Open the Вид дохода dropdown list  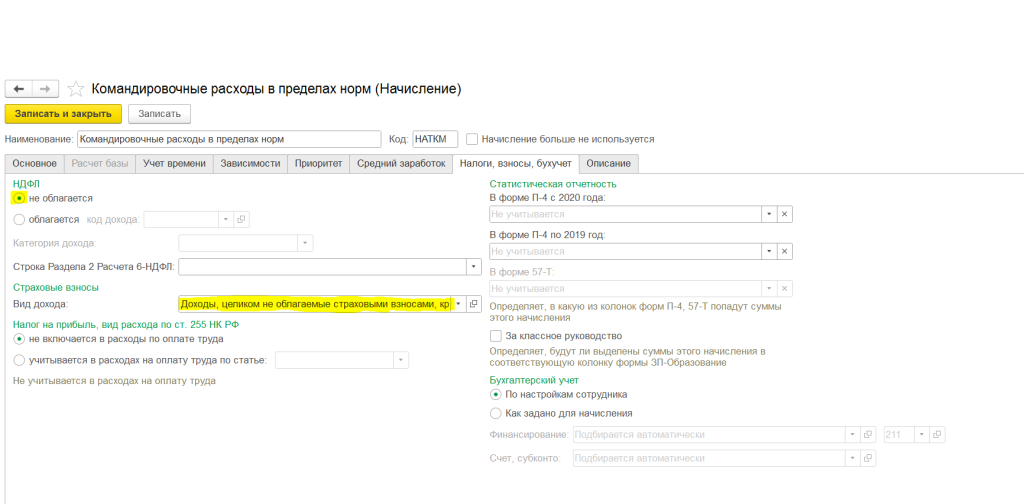click(458, 303)
